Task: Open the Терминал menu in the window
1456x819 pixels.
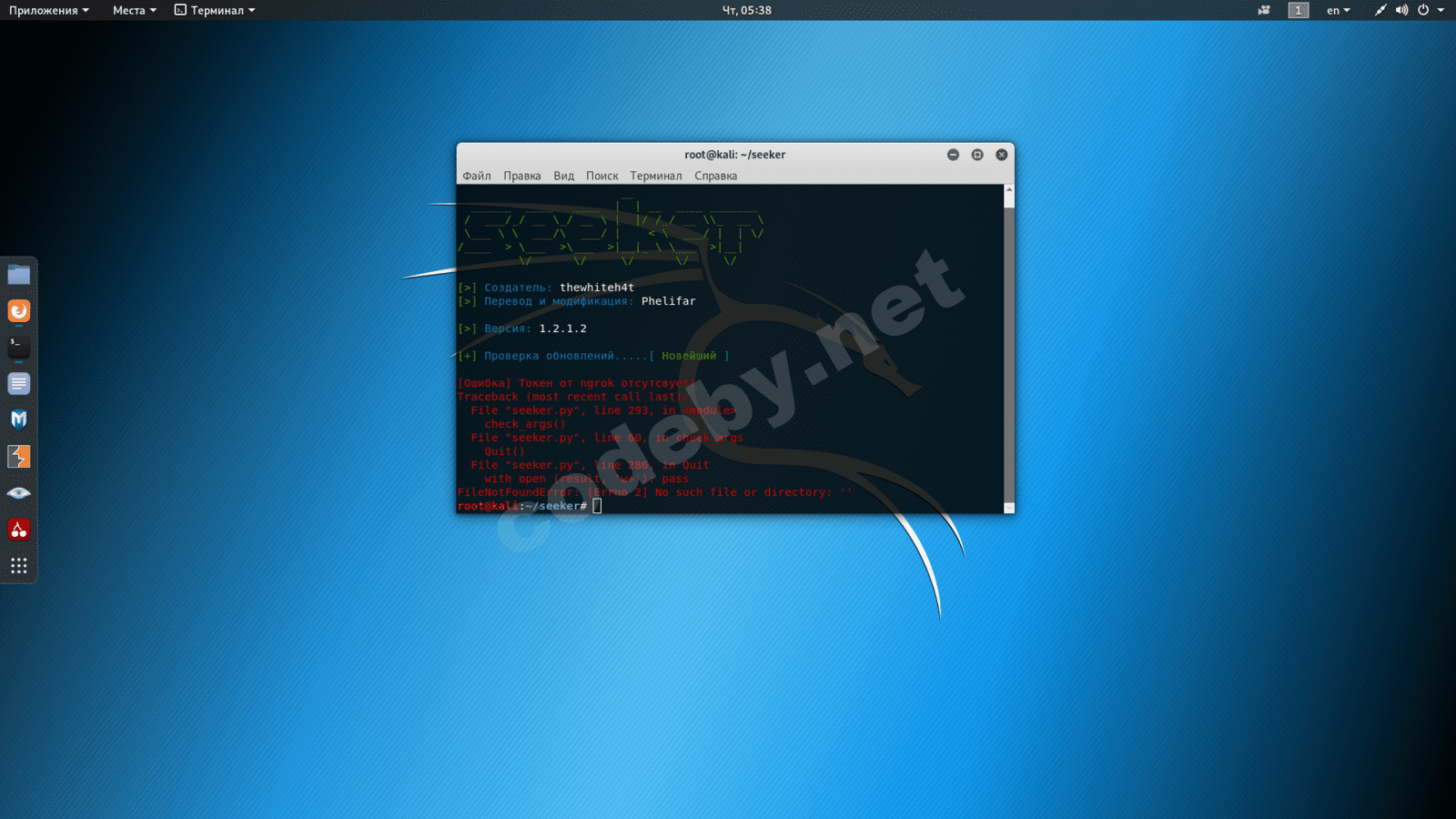Action: coord(656,176)
